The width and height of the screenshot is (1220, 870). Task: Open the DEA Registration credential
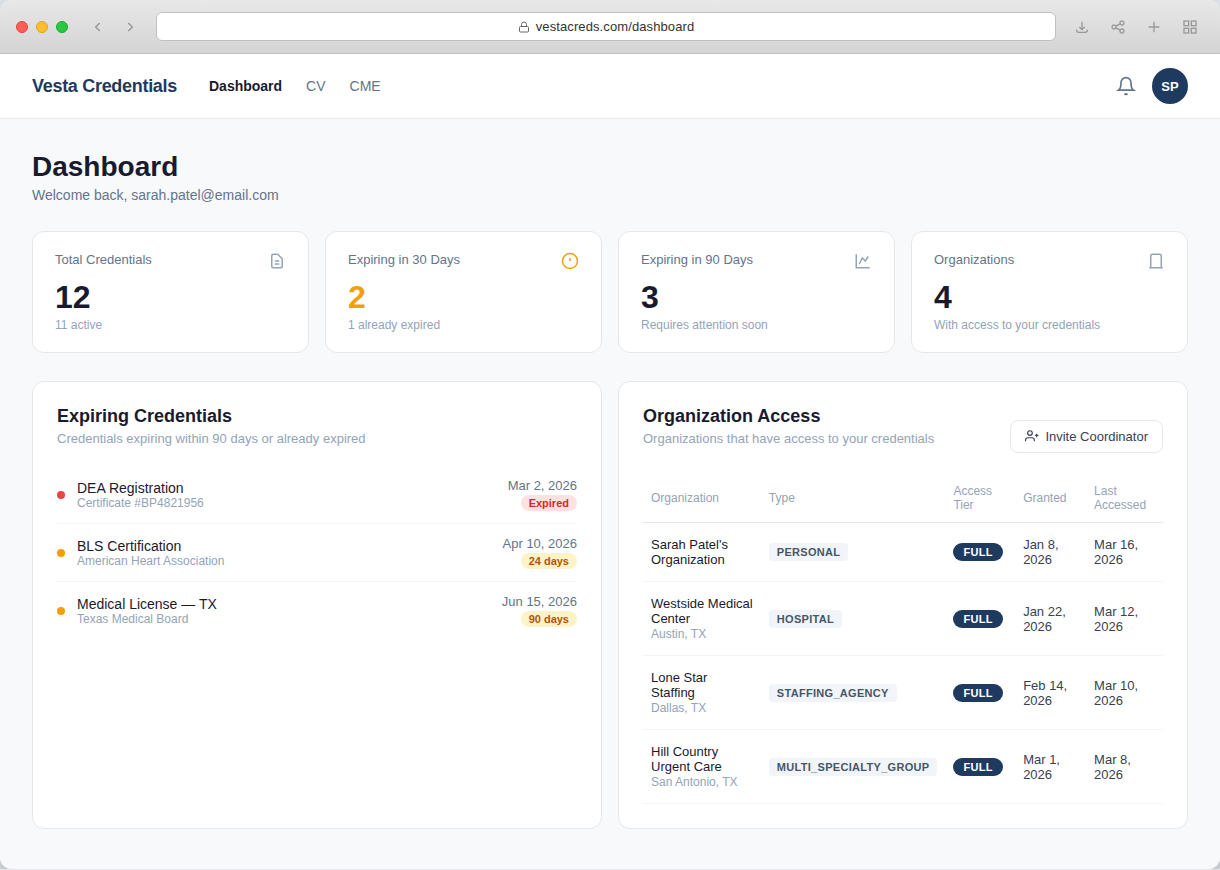[130, 488]
